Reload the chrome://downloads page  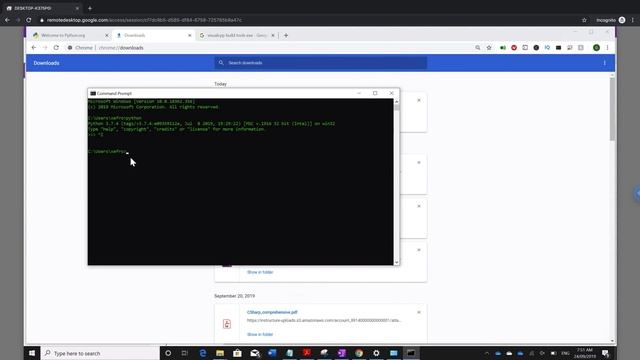pos(56,48)
